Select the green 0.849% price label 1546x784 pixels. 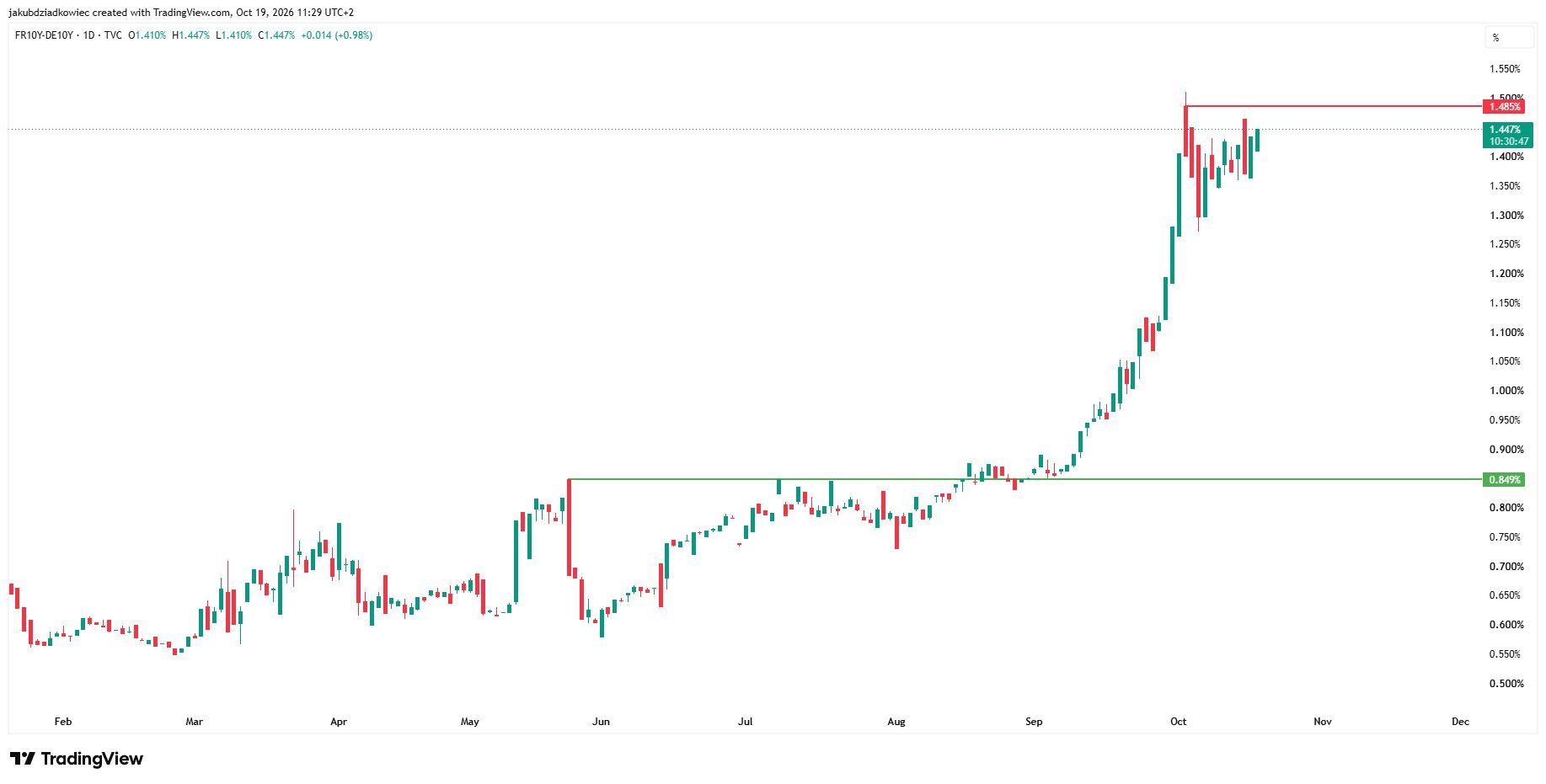(1505, 480)
